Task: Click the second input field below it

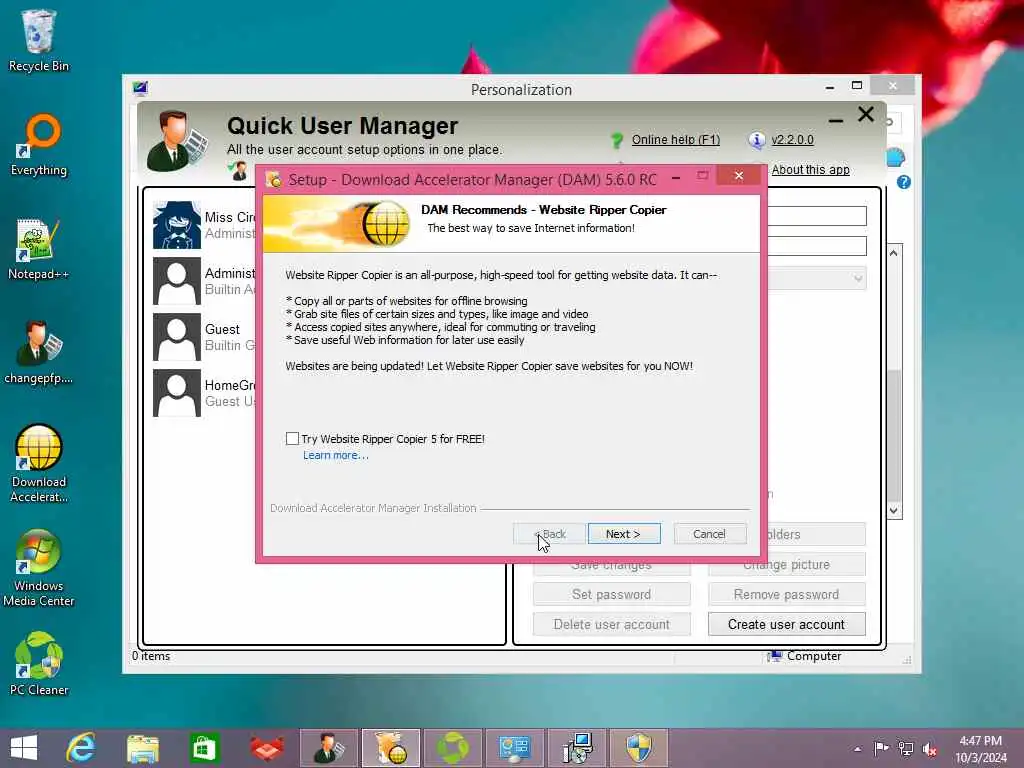Action: (x=817, y=246)
